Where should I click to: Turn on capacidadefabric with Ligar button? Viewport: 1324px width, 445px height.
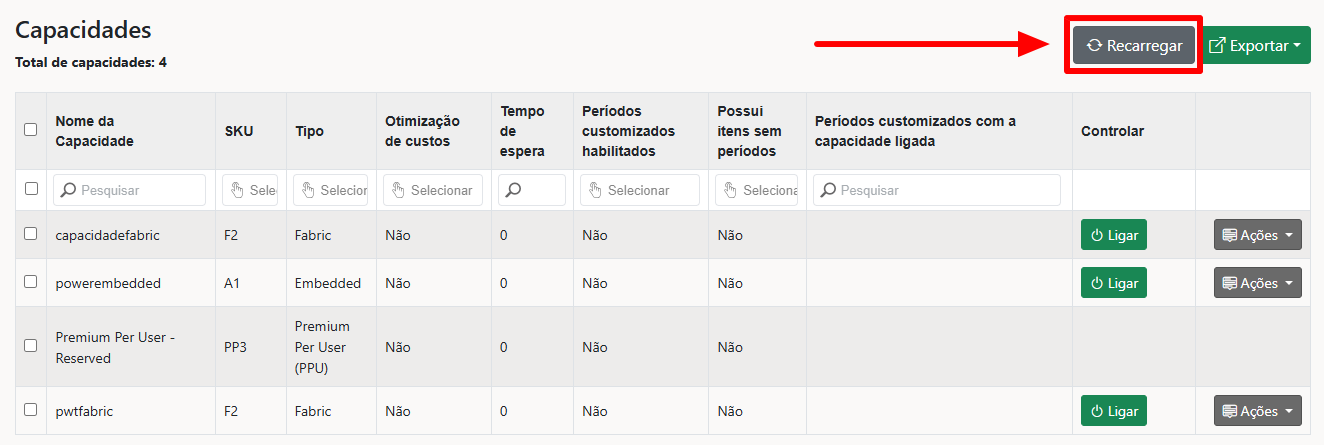click(x=1113, y=235)
